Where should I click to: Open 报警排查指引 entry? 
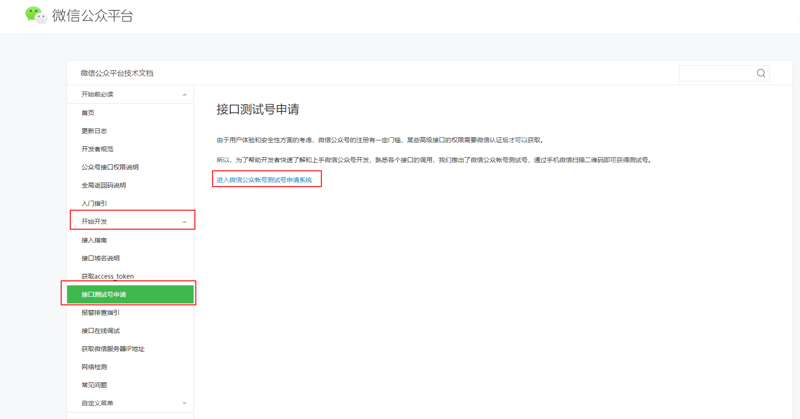click(101, 312)
